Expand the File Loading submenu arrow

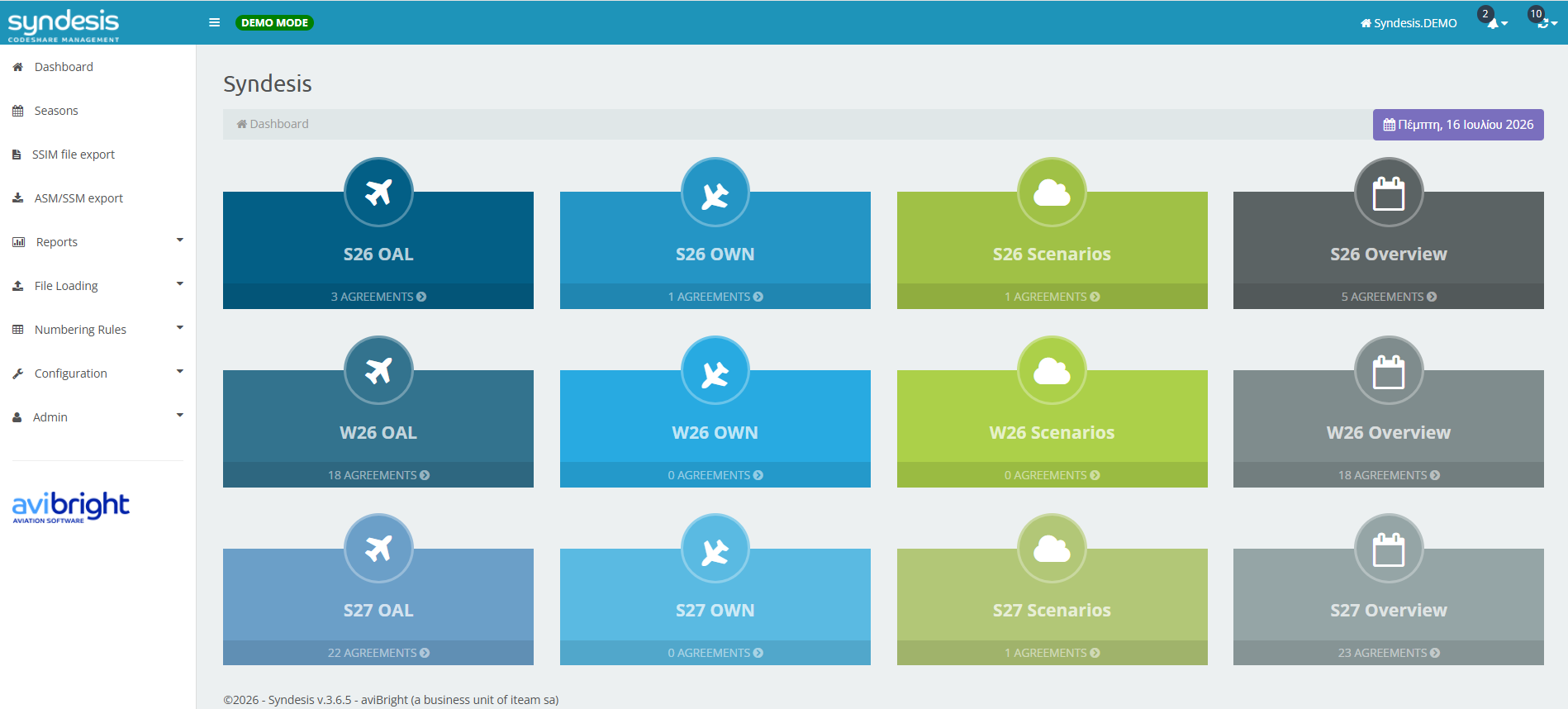pyautogui.click(x=180, y=284)
